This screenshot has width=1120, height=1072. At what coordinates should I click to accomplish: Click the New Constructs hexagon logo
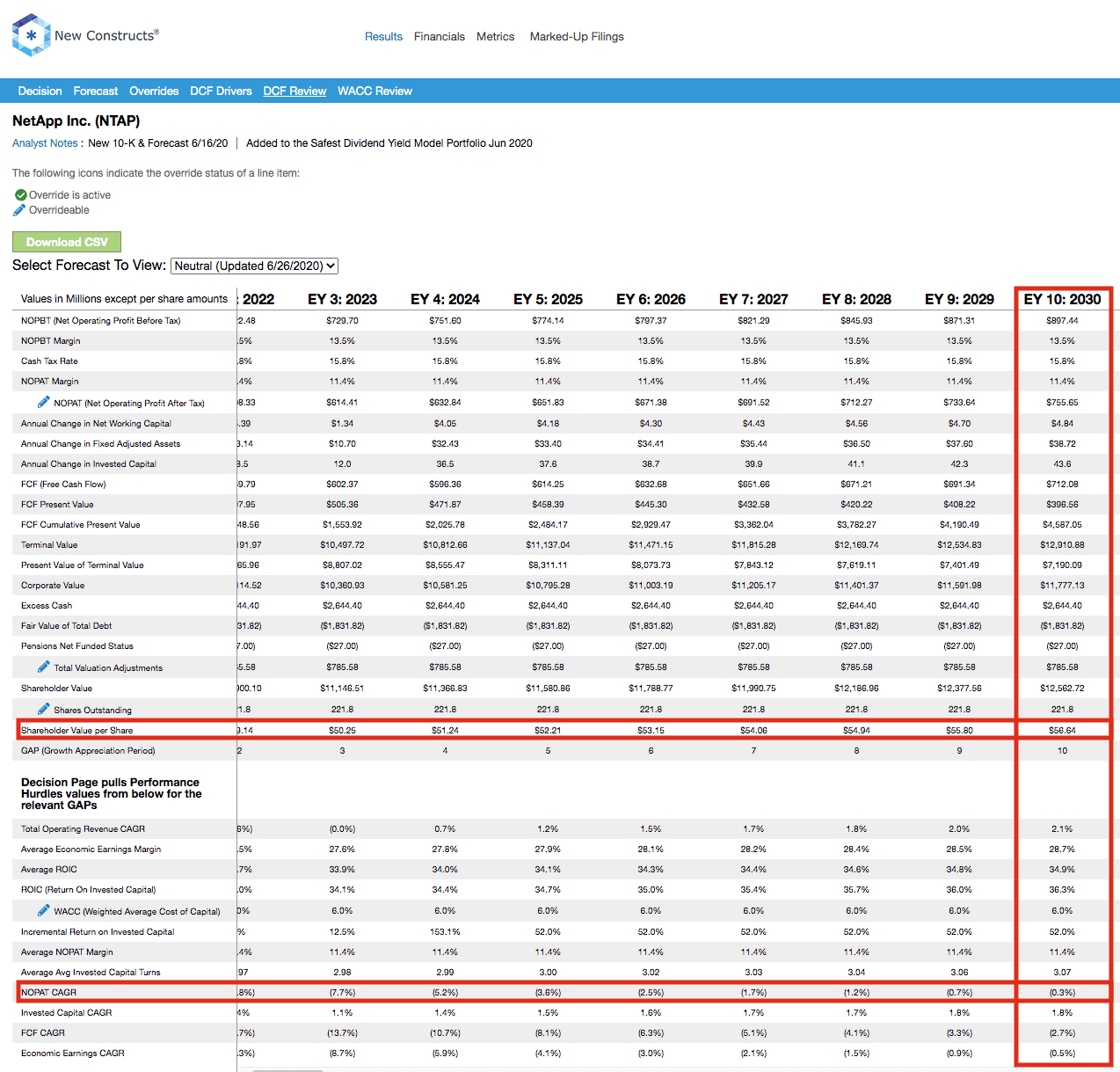click(31, 35)
